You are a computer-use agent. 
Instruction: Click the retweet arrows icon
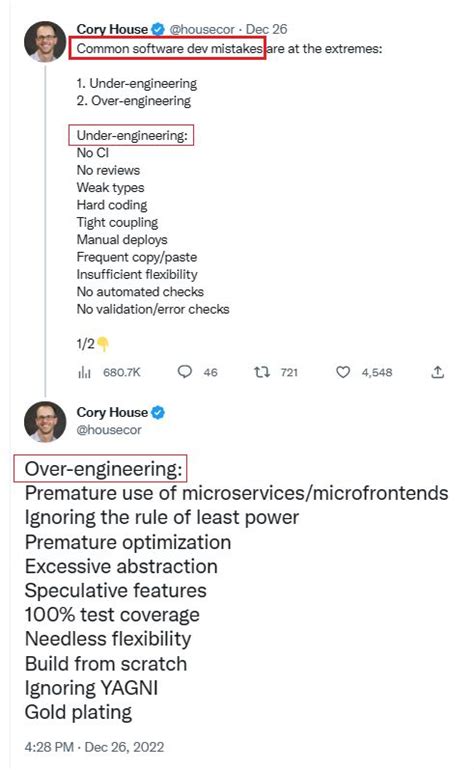pos(262,372)
